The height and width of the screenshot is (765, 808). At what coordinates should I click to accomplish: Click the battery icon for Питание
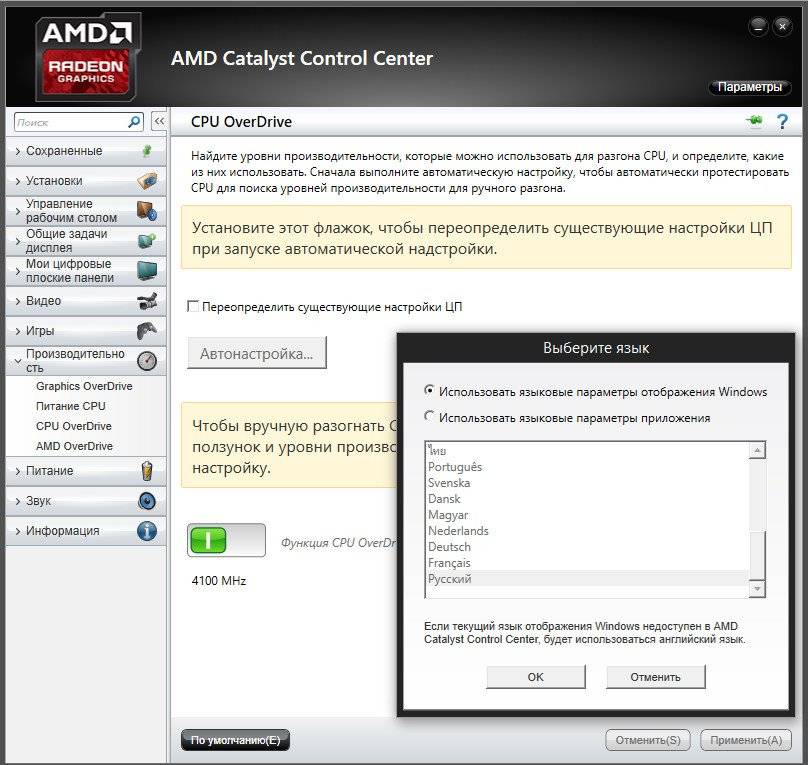coord(147,471)
